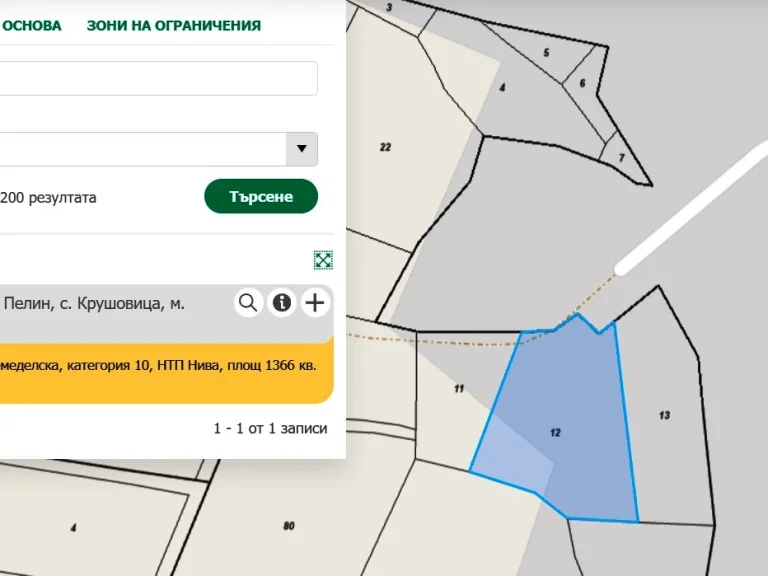Select parcel 3 at the map top
The height and width of the screenshot is (576, 768).
point(389,7)
